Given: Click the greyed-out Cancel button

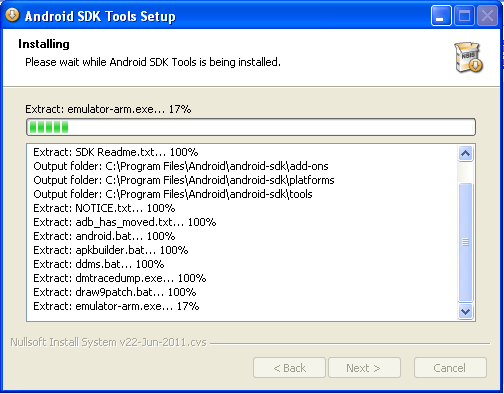Looking at the screenshot, I should 450,368.
